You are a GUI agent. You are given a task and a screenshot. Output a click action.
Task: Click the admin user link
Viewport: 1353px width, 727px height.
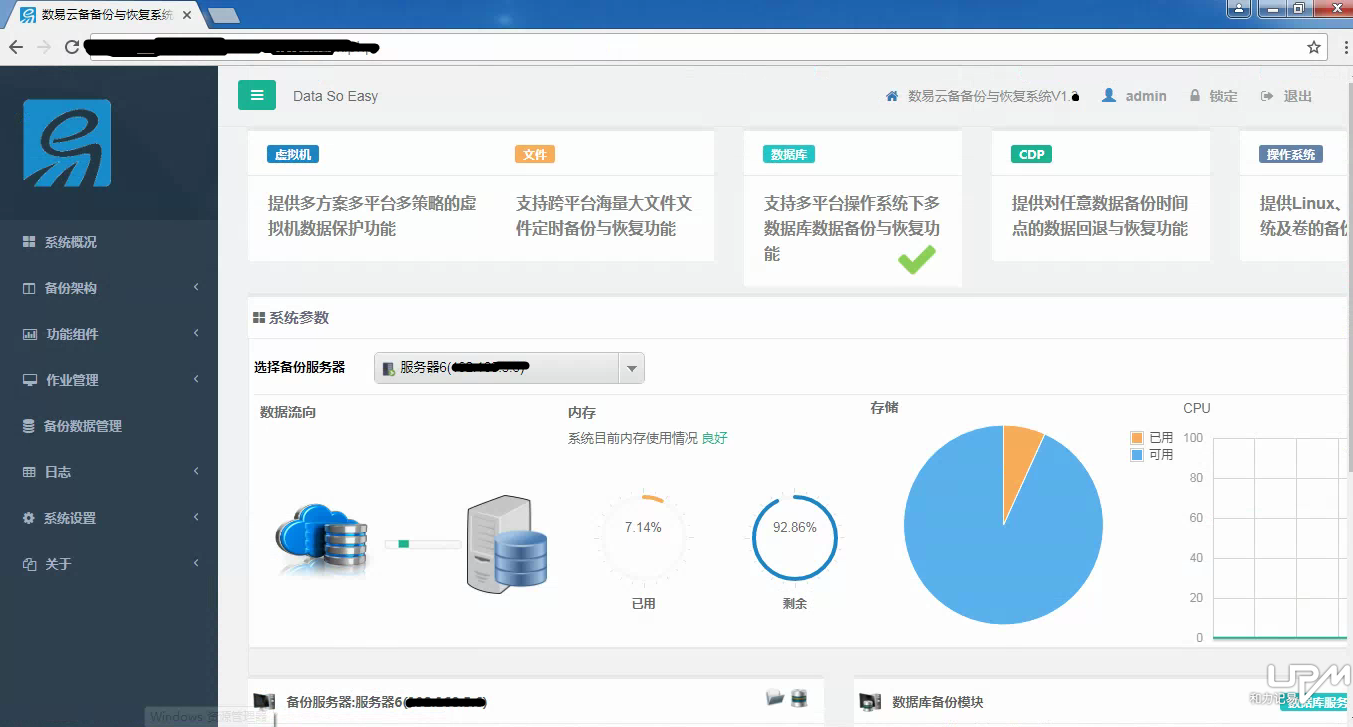[x=1146, y=96]
